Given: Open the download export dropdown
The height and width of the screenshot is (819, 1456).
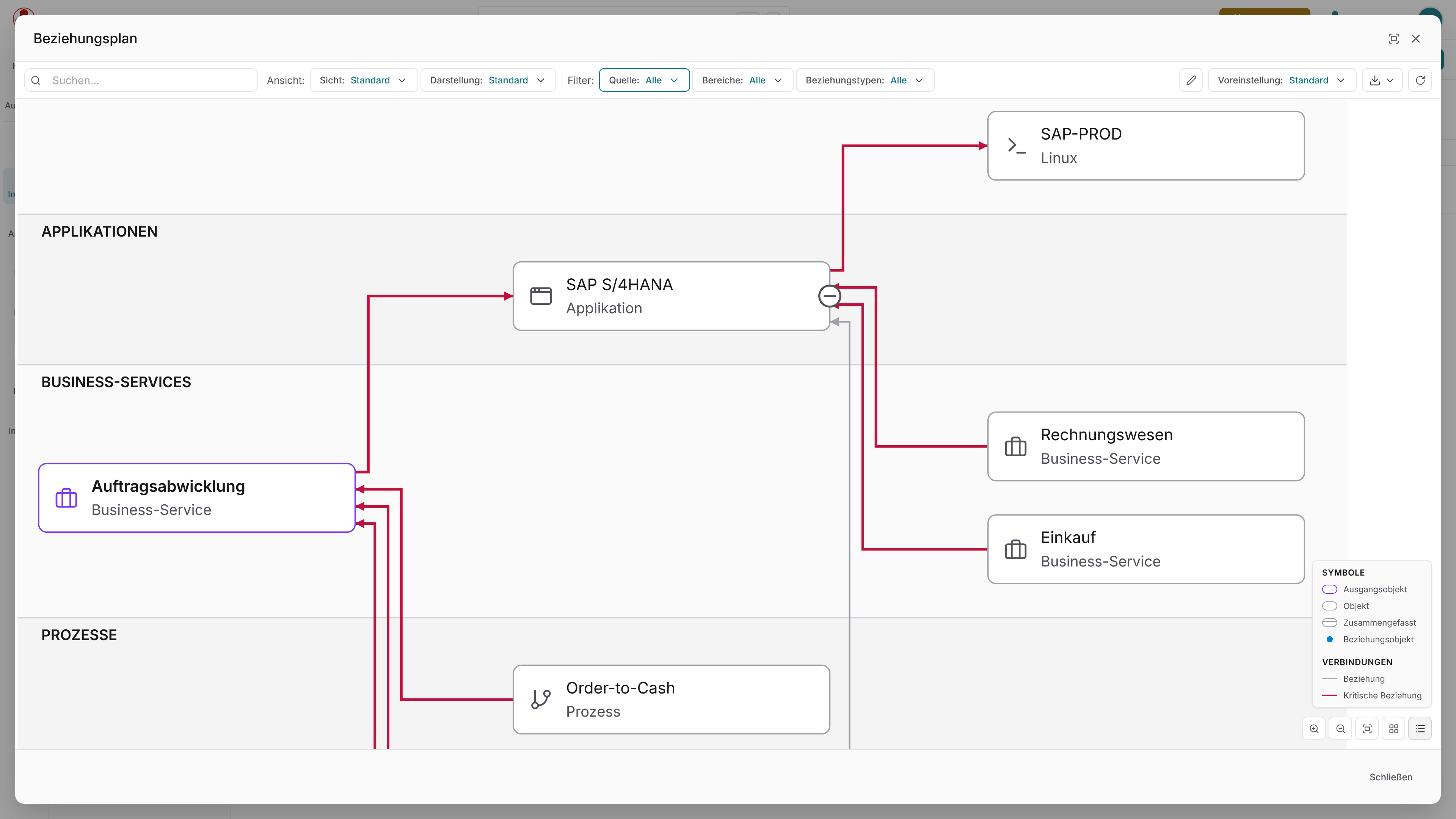Looking at the screenshot, I should pyautogui.click(x=1382, y=80).
